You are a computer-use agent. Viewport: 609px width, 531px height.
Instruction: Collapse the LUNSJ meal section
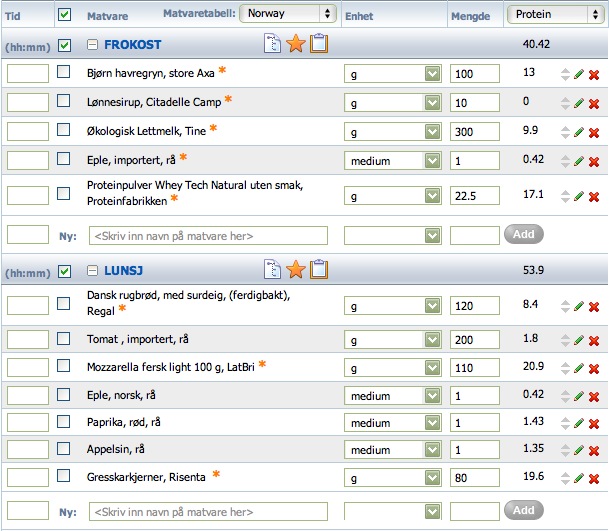92,270
